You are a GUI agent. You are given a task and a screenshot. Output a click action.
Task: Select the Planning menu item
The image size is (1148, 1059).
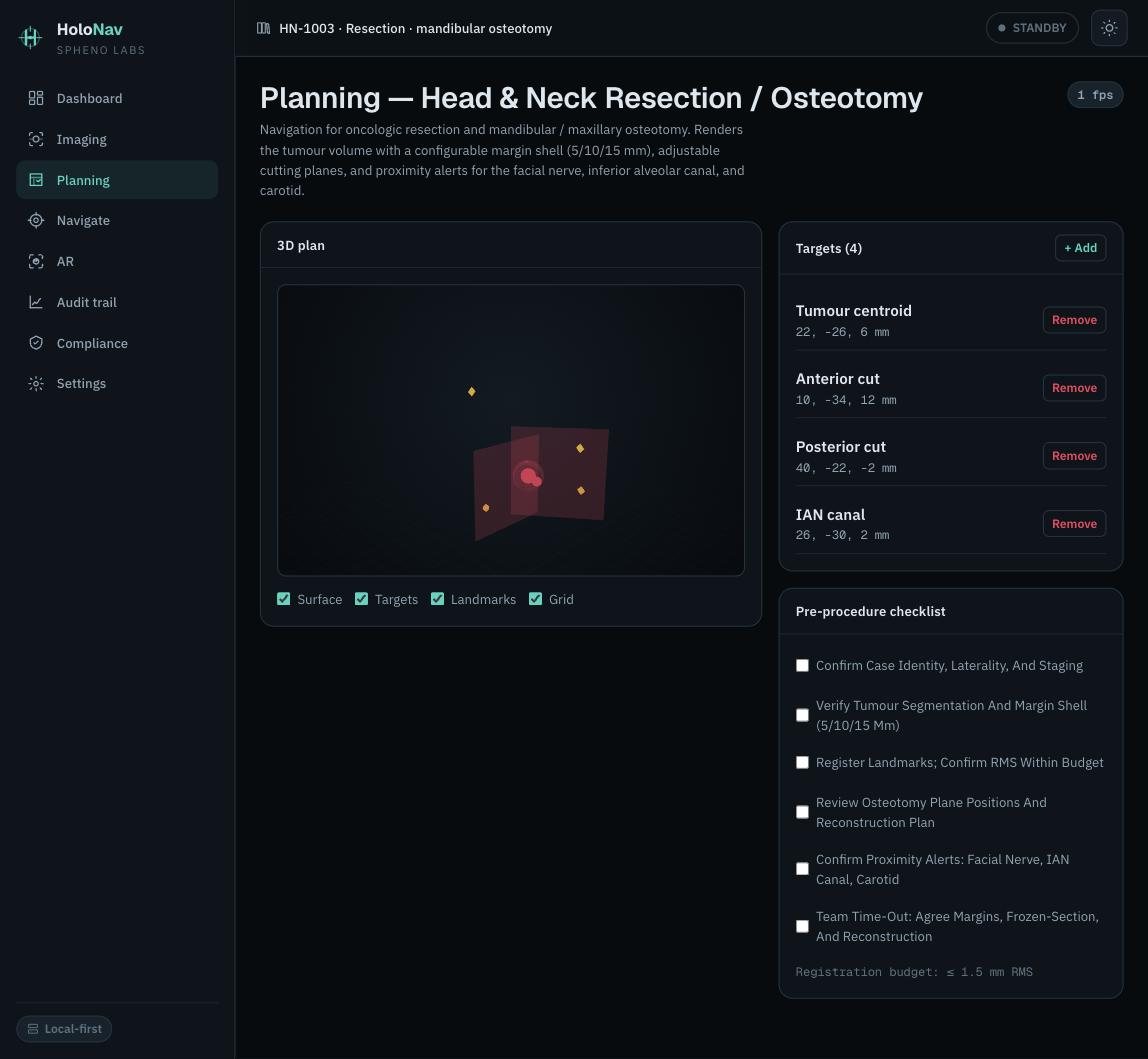click(x=117, y=180)
